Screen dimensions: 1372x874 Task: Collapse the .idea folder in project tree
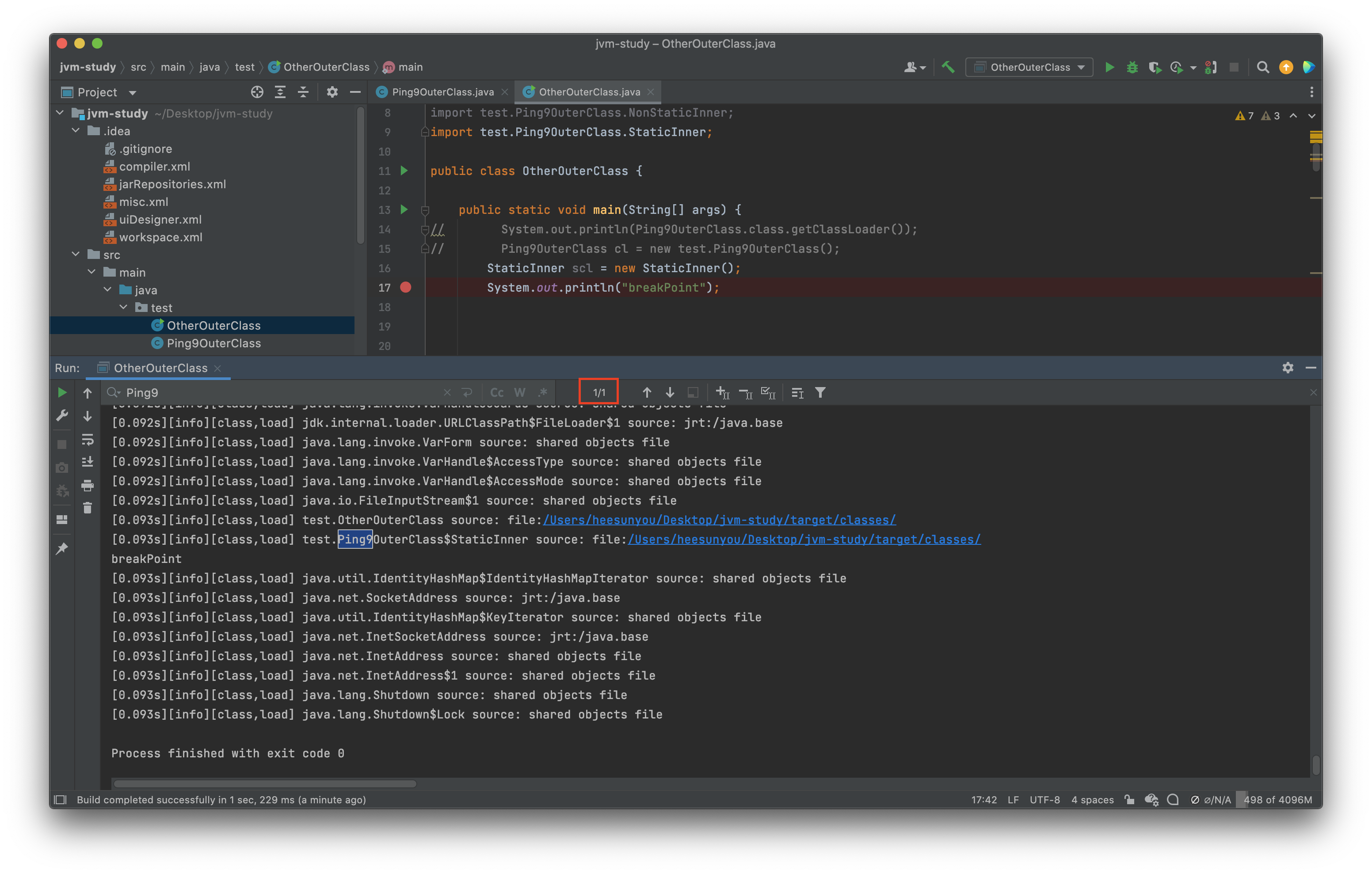76,131
